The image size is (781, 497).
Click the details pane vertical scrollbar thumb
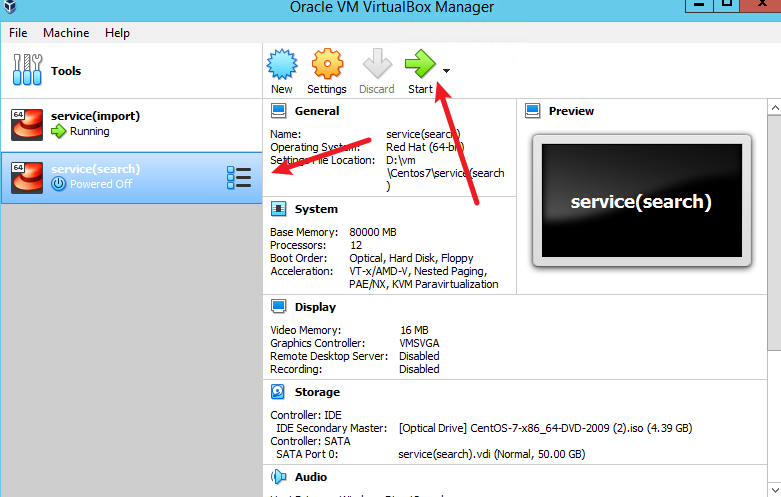[774, 233]
